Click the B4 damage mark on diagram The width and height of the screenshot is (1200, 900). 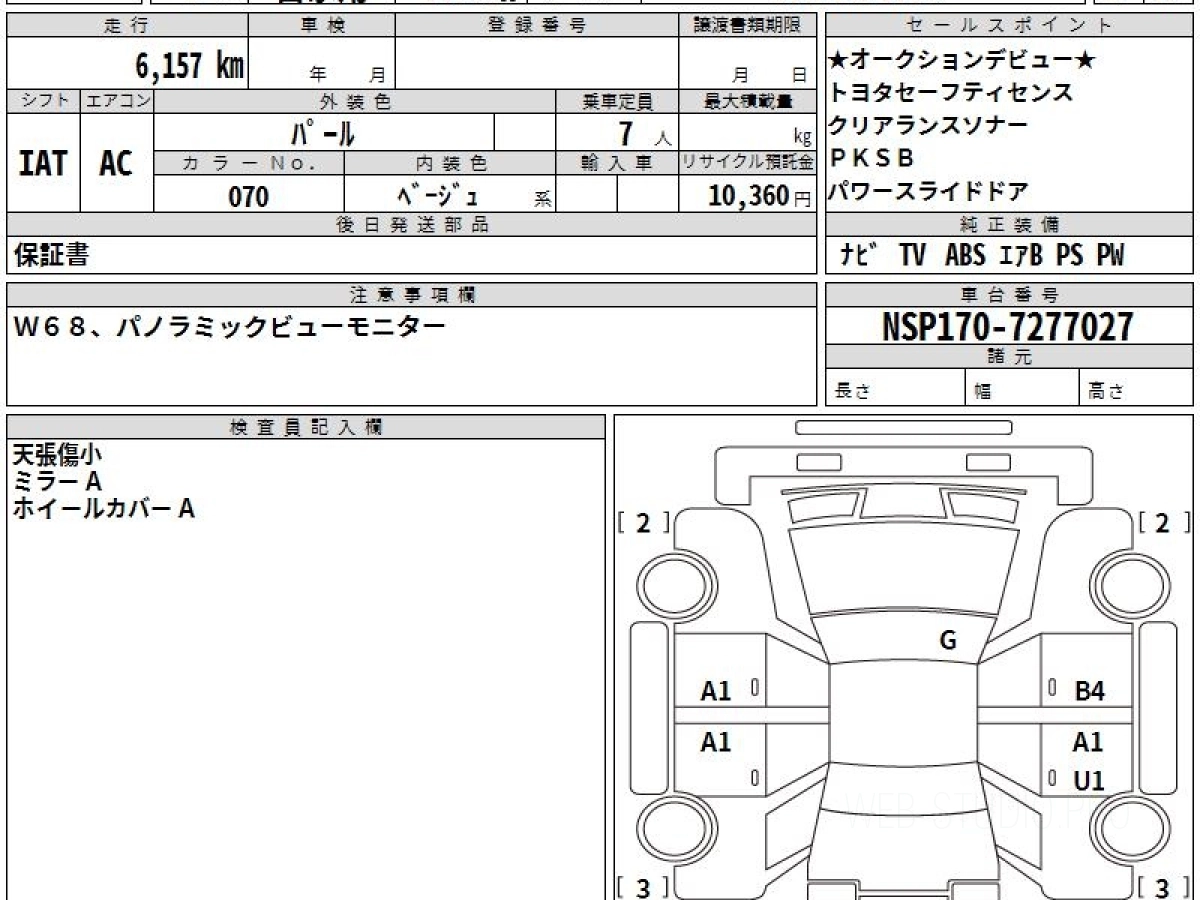pos(1090,691)
